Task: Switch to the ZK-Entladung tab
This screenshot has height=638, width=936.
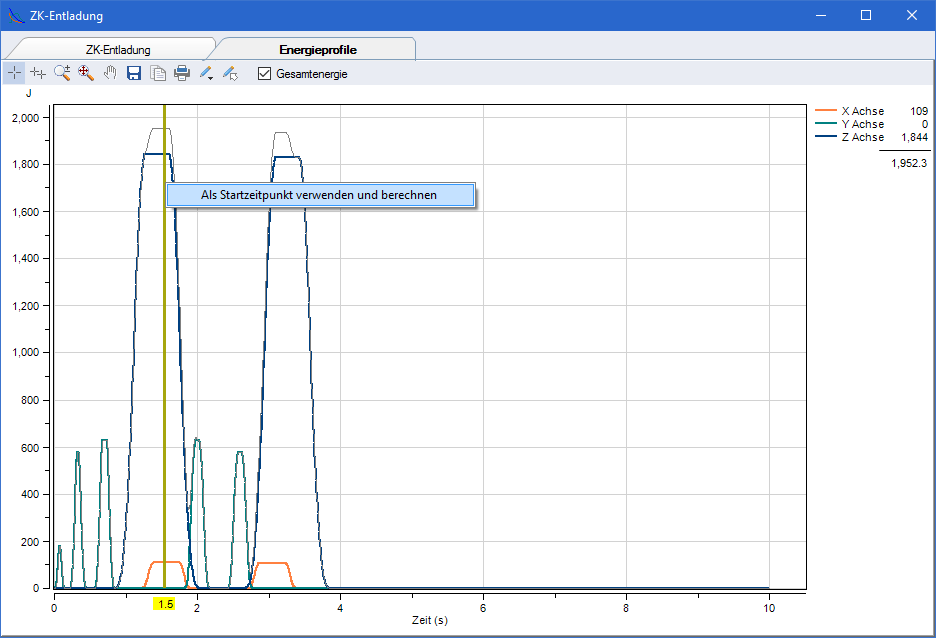Action: coord(117,49)
